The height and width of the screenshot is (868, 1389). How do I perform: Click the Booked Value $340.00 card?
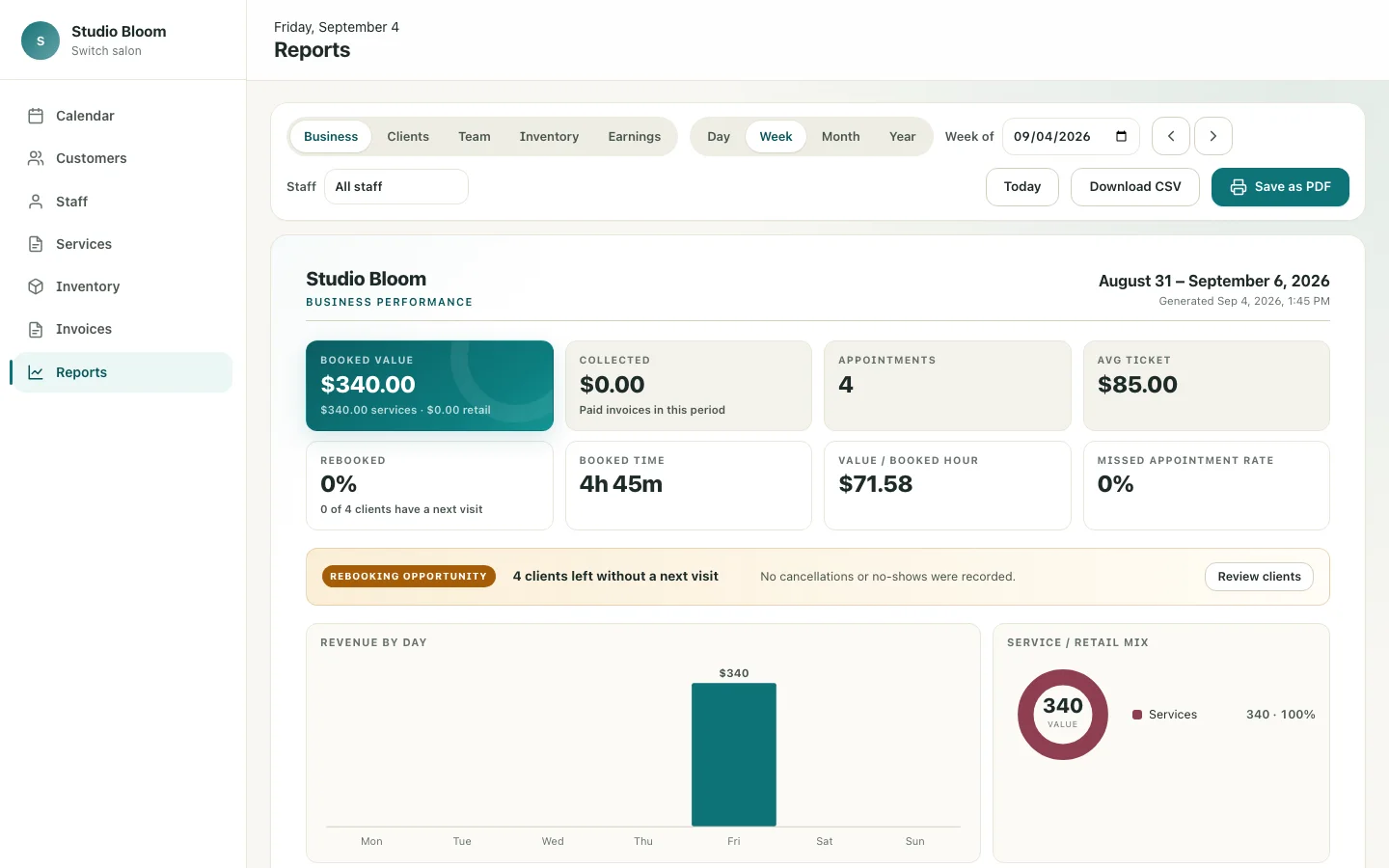coord(429,386)
